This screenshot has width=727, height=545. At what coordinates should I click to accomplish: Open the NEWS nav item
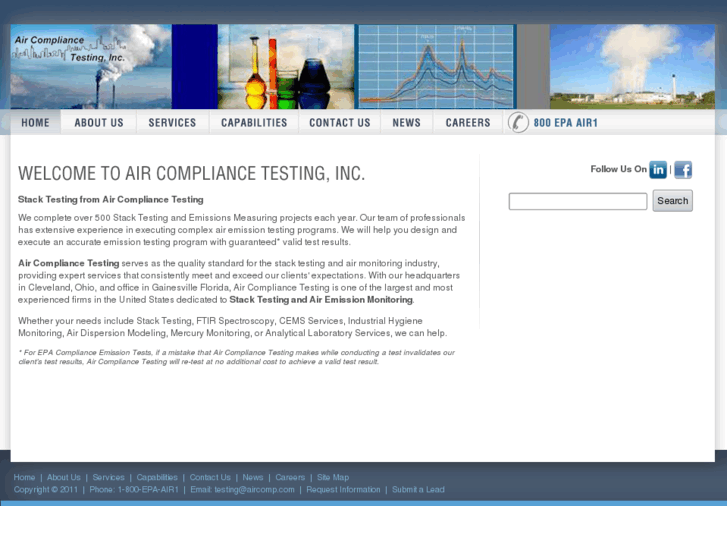point(407,122)
